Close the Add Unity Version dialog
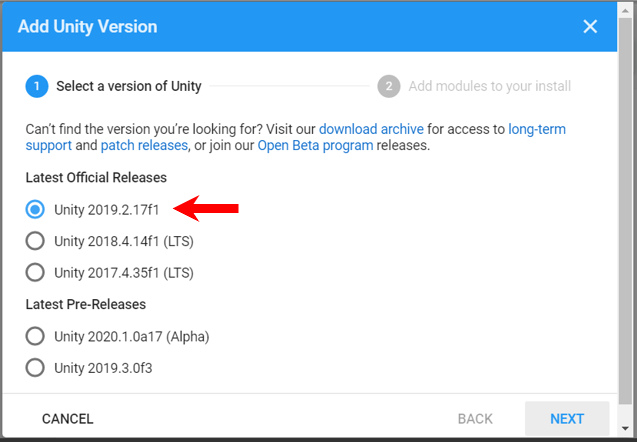Screen dimensions: 637x442 click(590, 26)
